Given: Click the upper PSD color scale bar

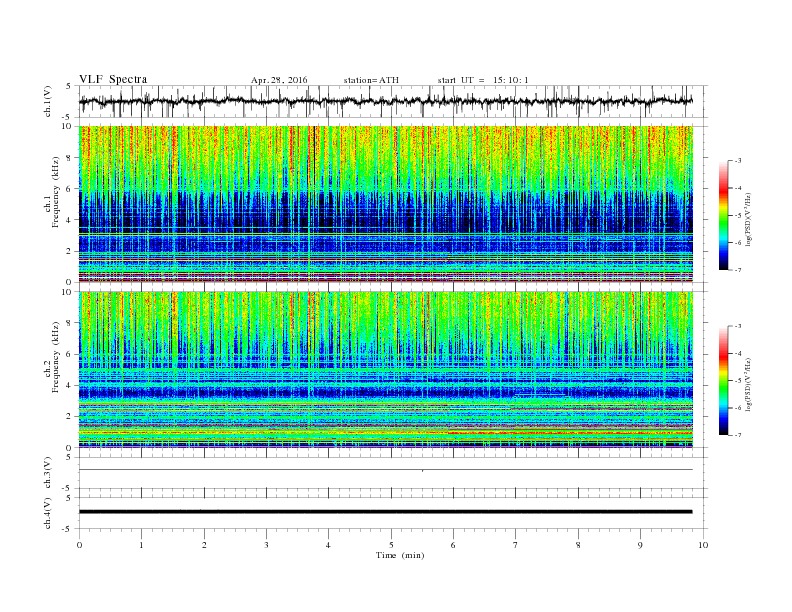Looking at the screenshot, I should 723,215.
